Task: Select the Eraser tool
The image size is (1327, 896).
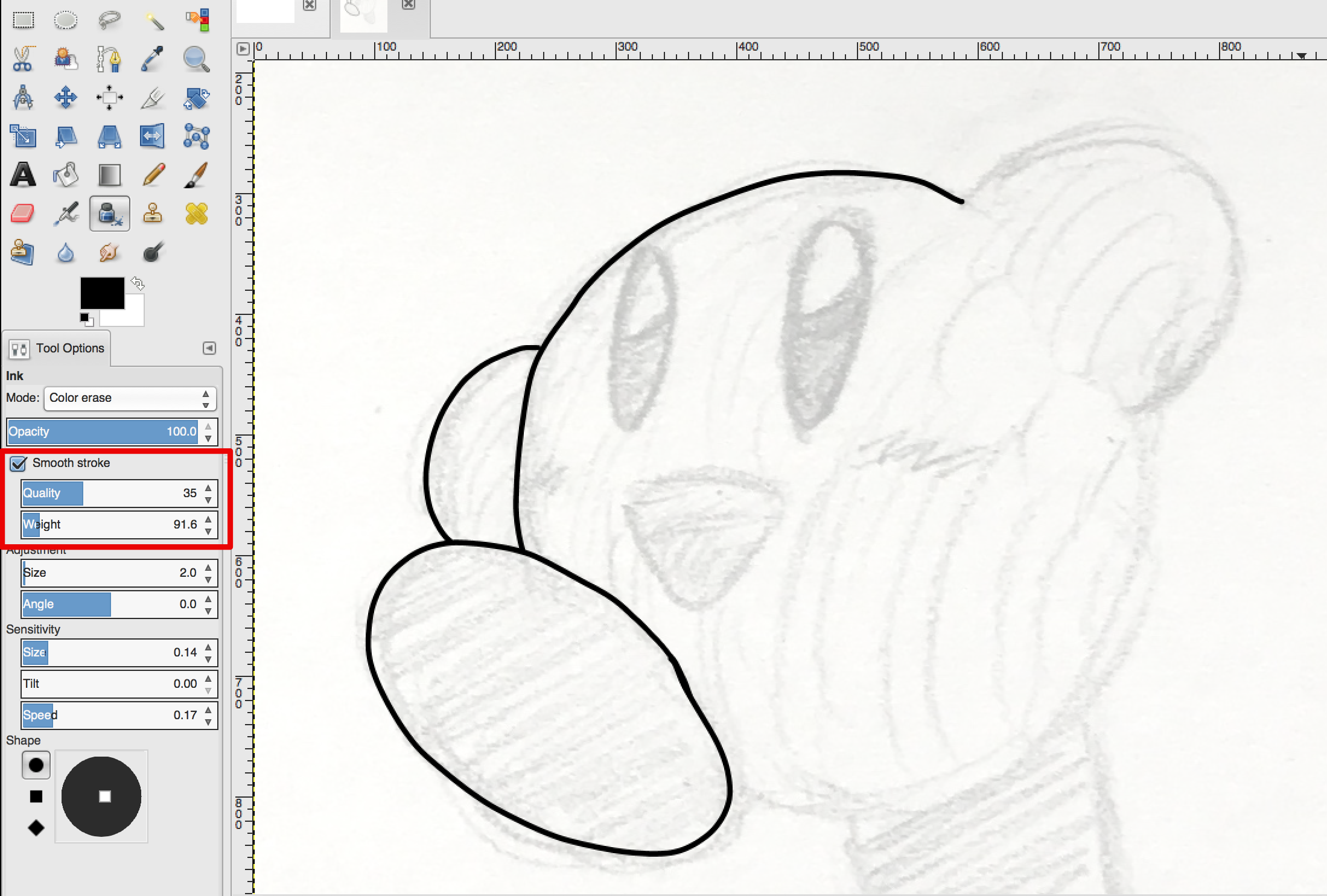Action: [23, 214]
